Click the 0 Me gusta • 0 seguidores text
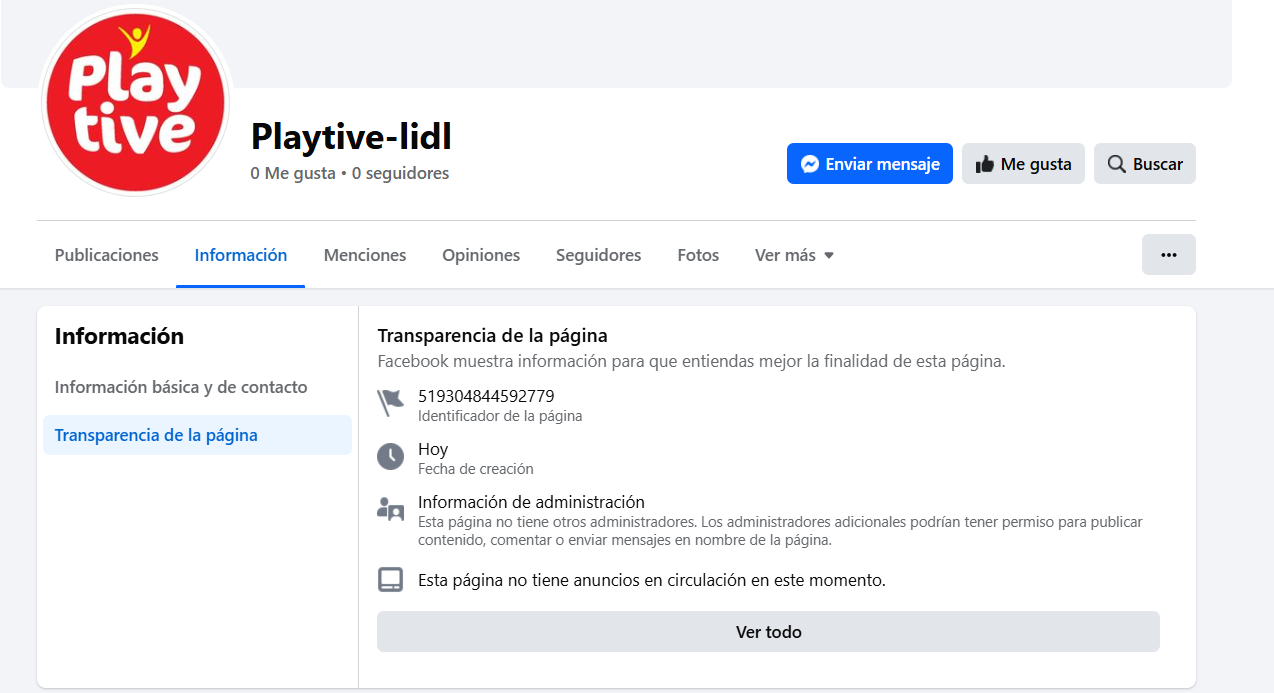Screen dimensions: 1274x693 pos(350,173)
